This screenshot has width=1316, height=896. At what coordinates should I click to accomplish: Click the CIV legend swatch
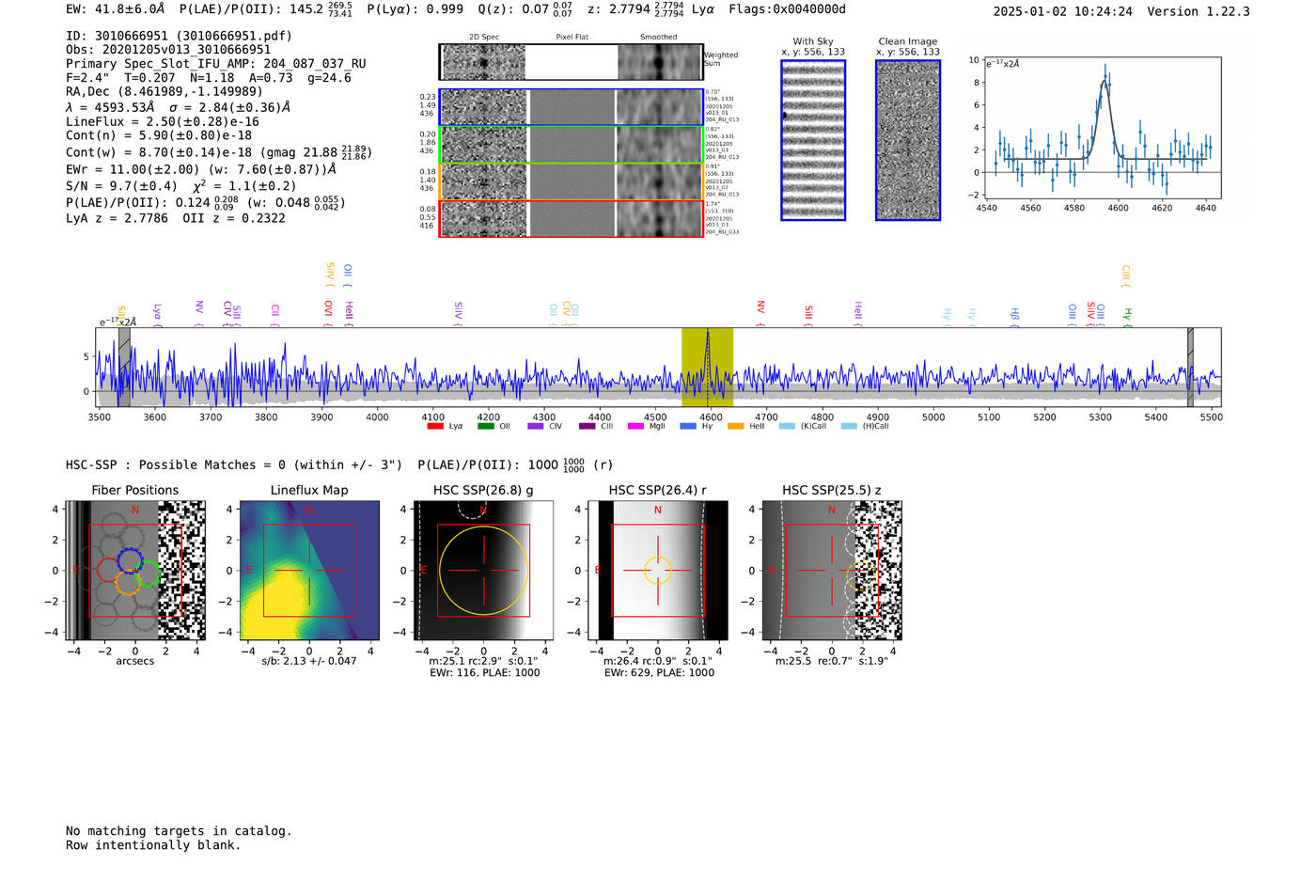tap(536, 426)
